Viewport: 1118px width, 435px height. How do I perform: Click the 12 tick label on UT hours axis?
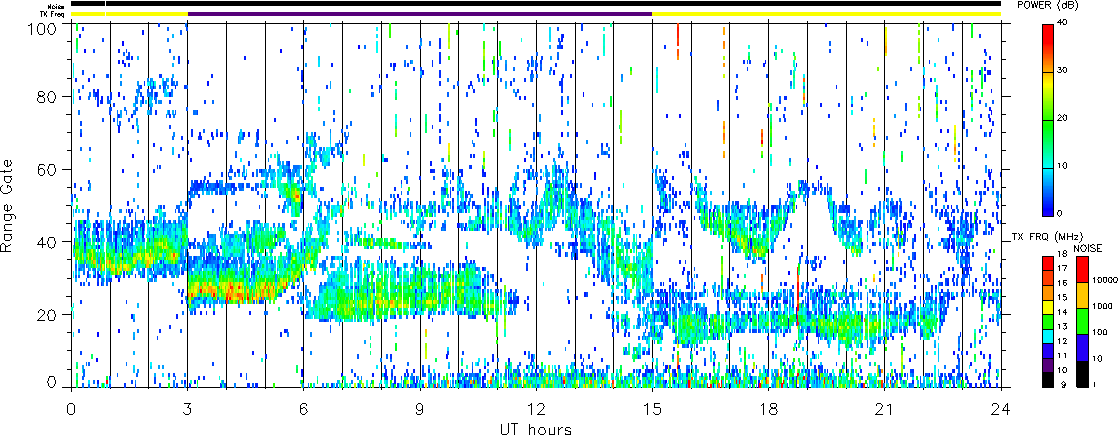pos(536,410)
